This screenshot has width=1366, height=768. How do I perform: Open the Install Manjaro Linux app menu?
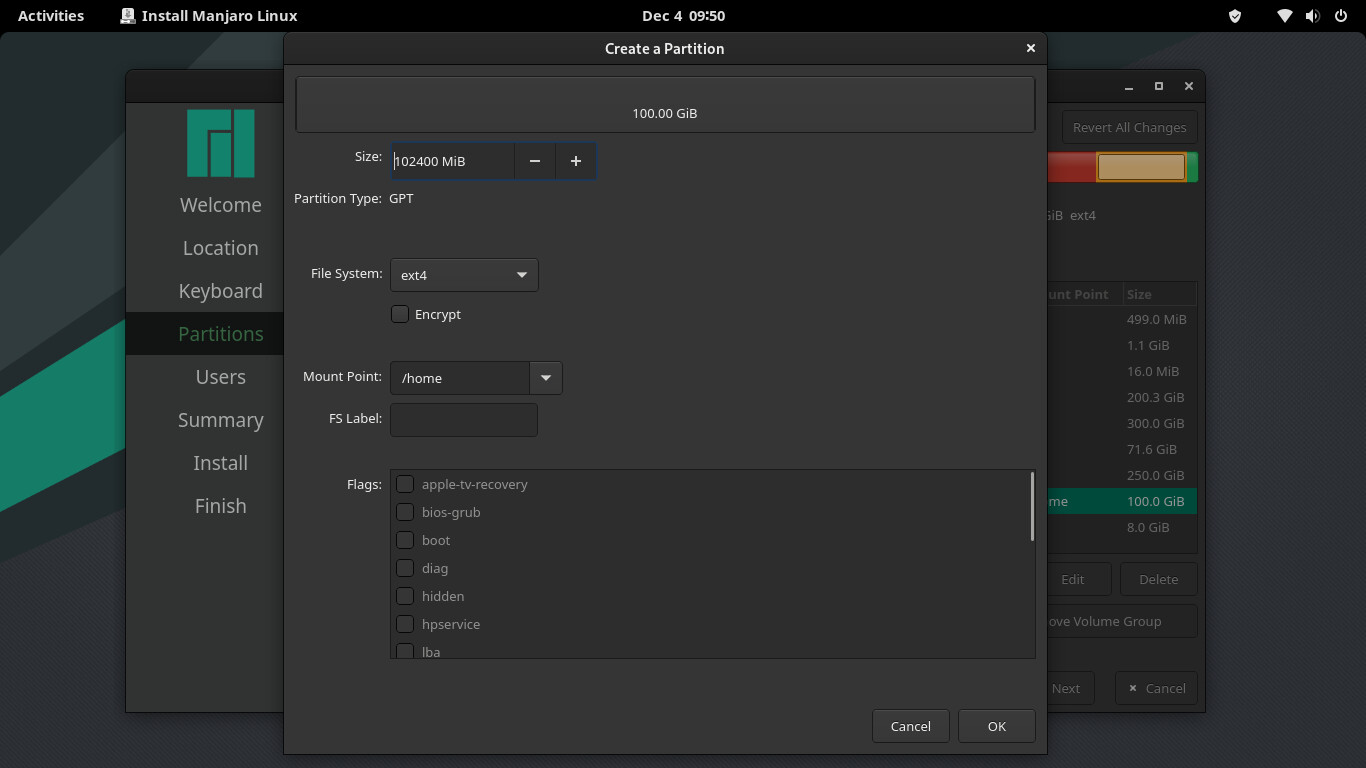click(x=209, y=16)
